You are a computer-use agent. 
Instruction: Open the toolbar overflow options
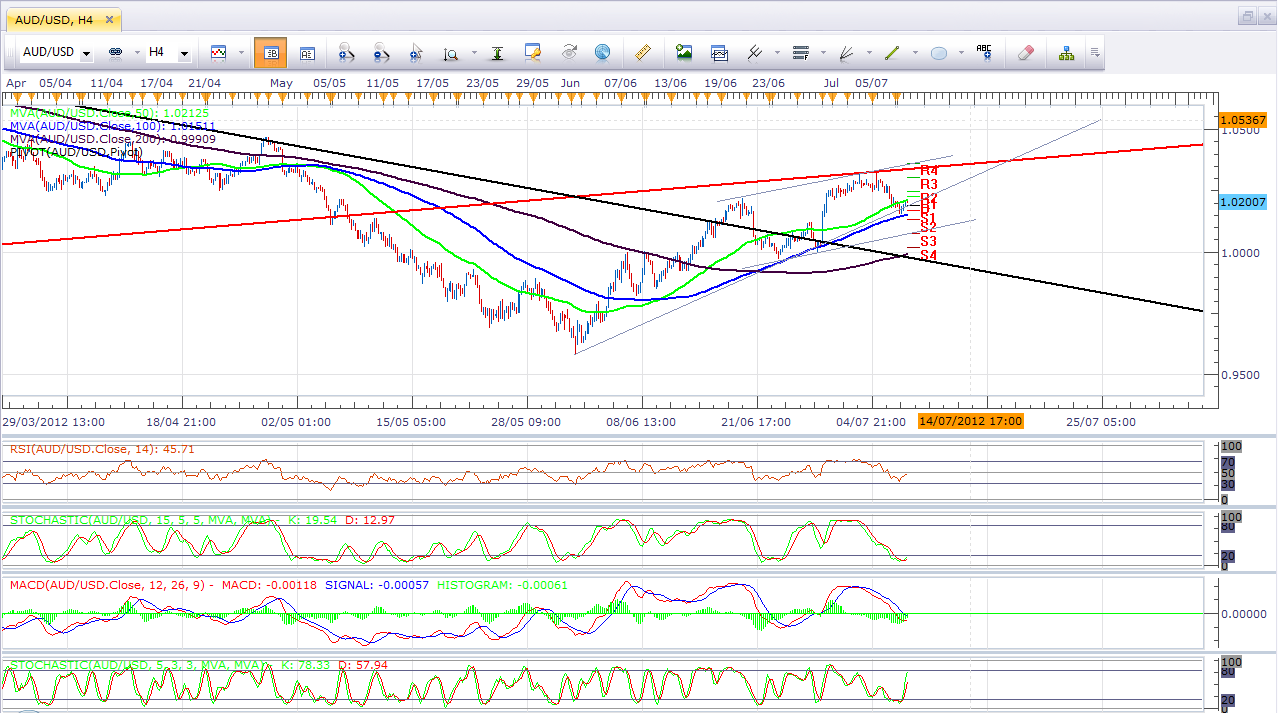click(1095, 52)
